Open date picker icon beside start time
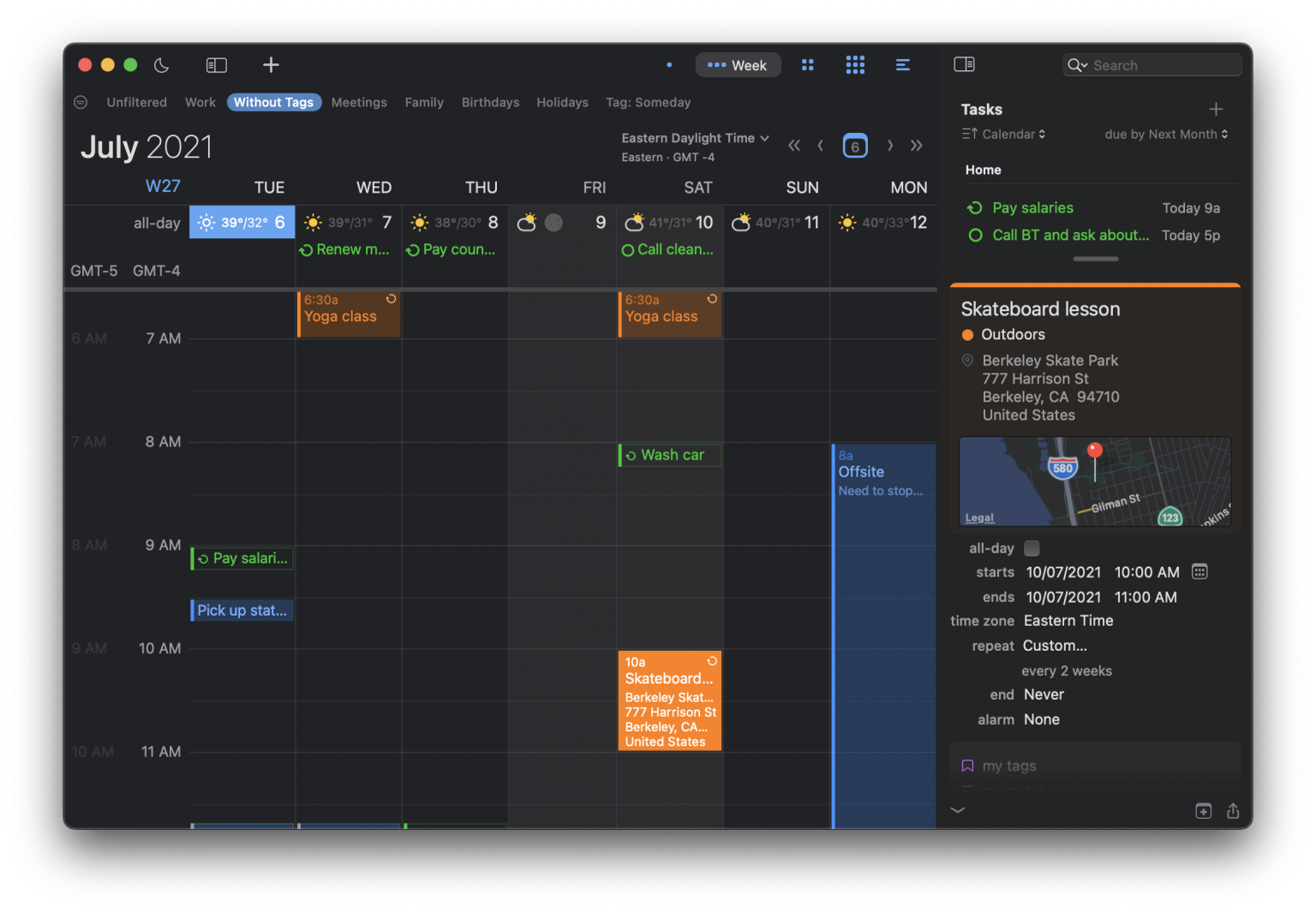 coord(1199,571)
